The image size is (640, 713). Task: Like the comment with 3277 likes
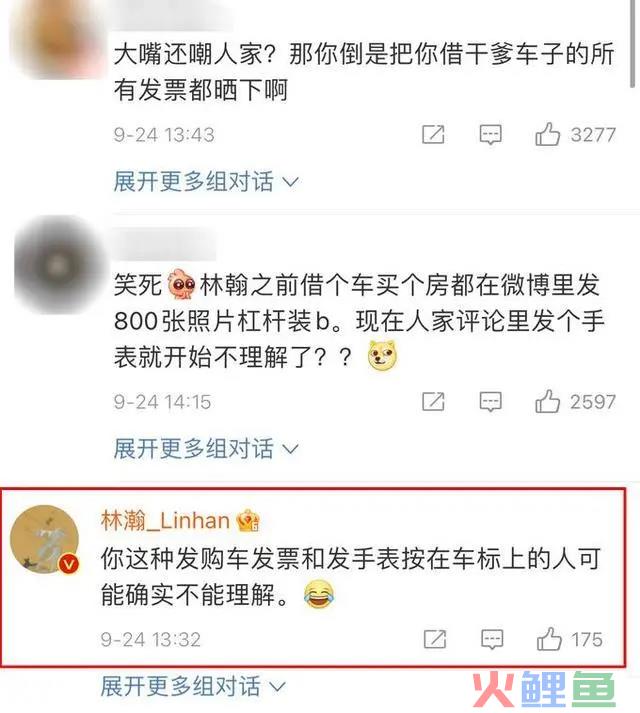point(547,134)
